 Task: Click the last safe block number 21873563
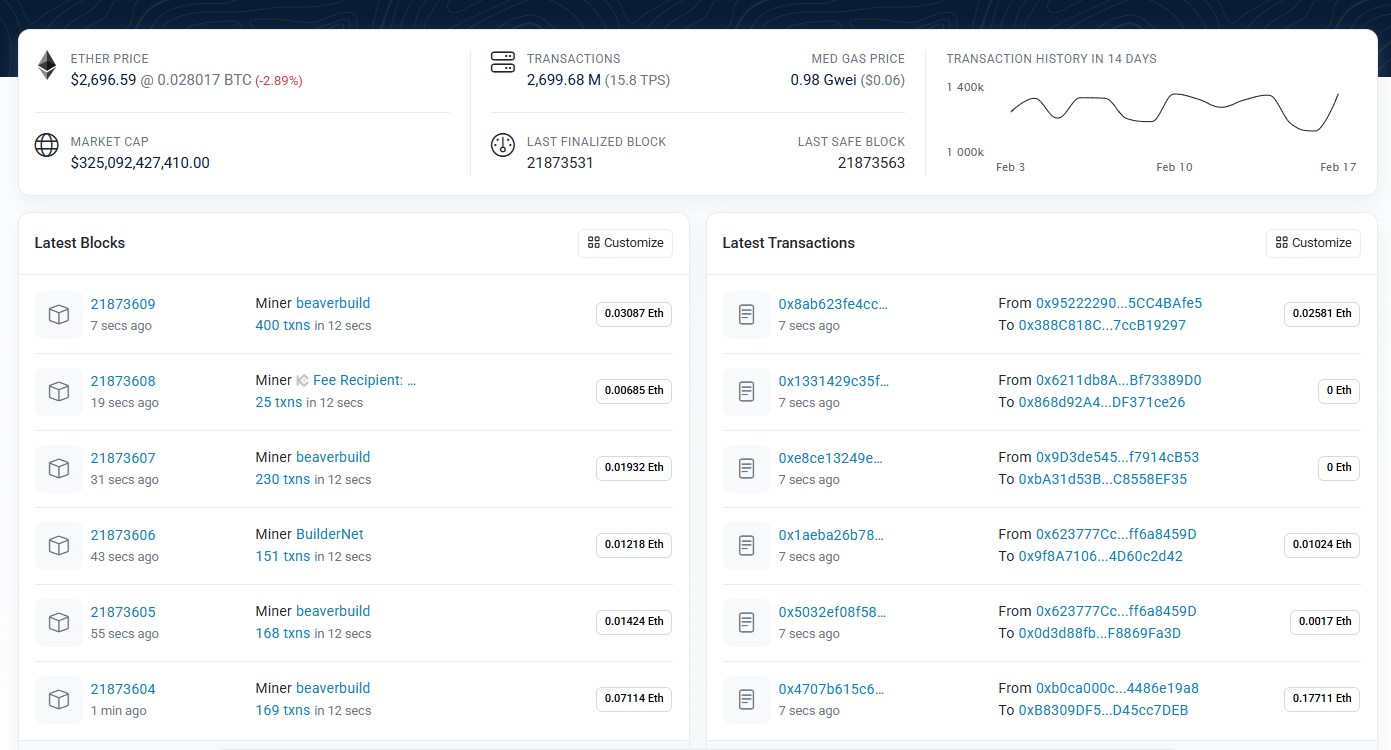871,163
